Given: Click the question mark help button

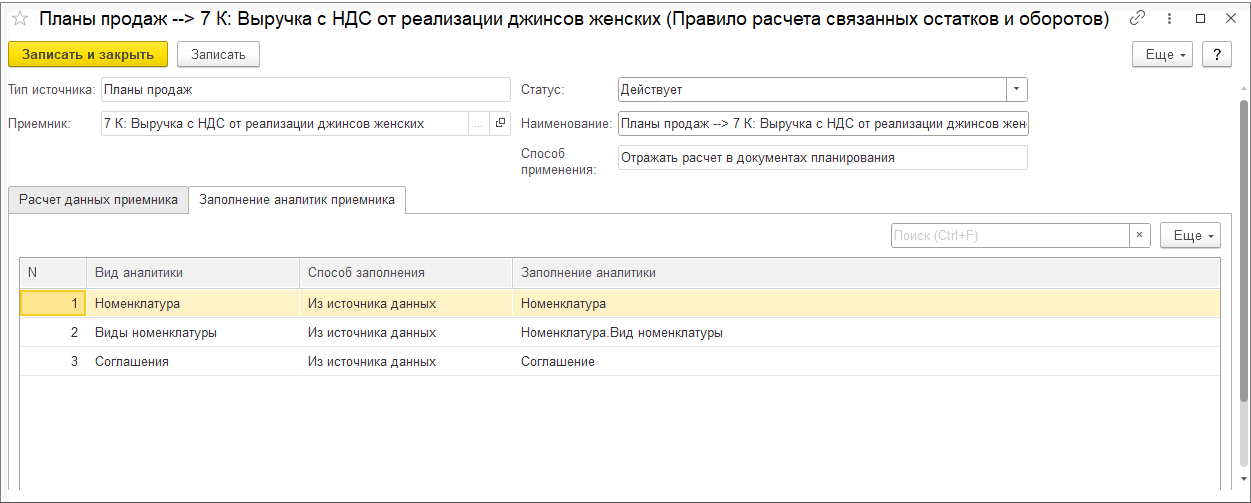Looking at the screenshot, I should pyautogui.click(x=1217, y=55).
